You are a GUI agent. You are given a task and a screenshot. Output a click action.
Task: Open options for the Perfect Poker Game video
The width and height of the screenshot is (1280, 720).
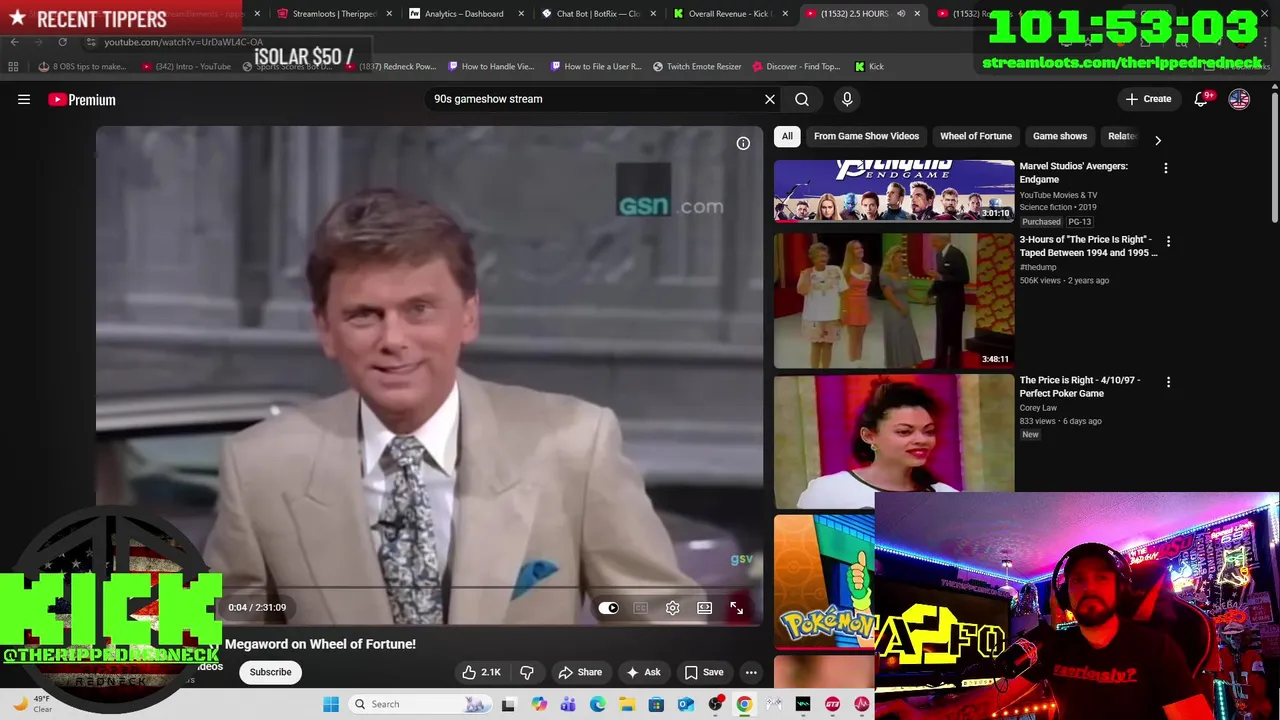[1168, 382]
